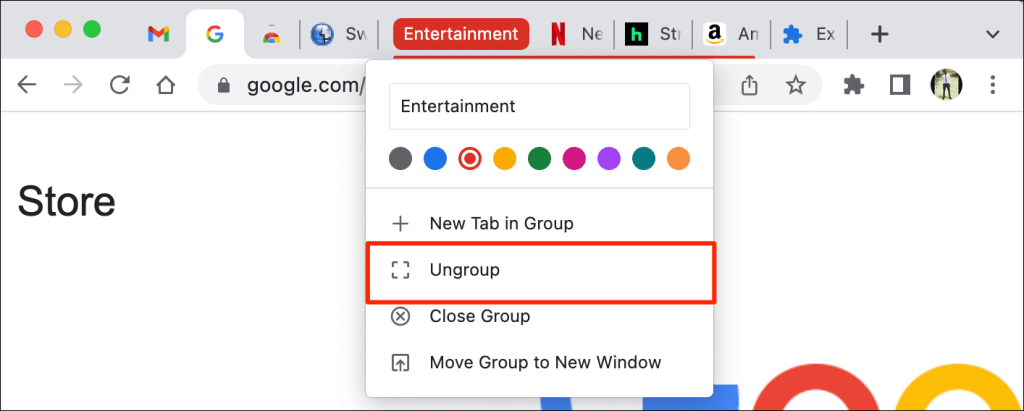
Task: Select the red group color option
Action: pyautogui.click(x=469, y=158)
